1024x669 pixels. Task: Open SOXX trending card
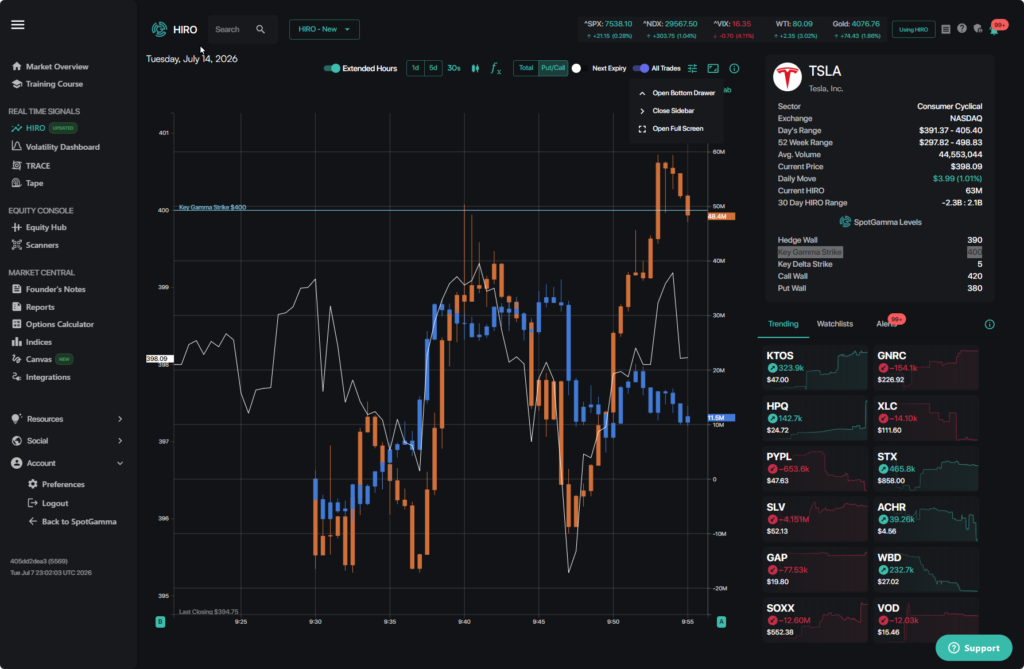[815, 620]
